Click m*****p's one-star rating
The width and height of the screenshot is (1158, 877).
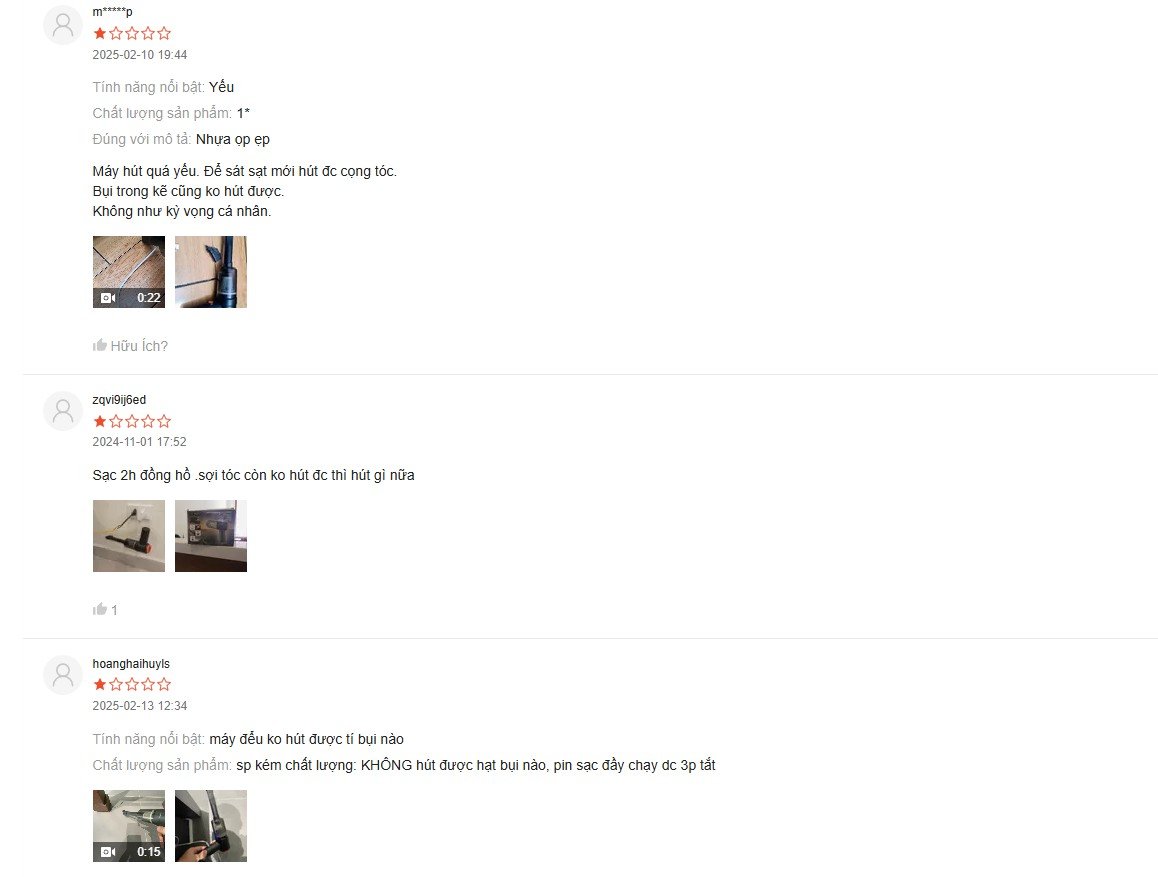pyautogui.click(x=132, y=33)
